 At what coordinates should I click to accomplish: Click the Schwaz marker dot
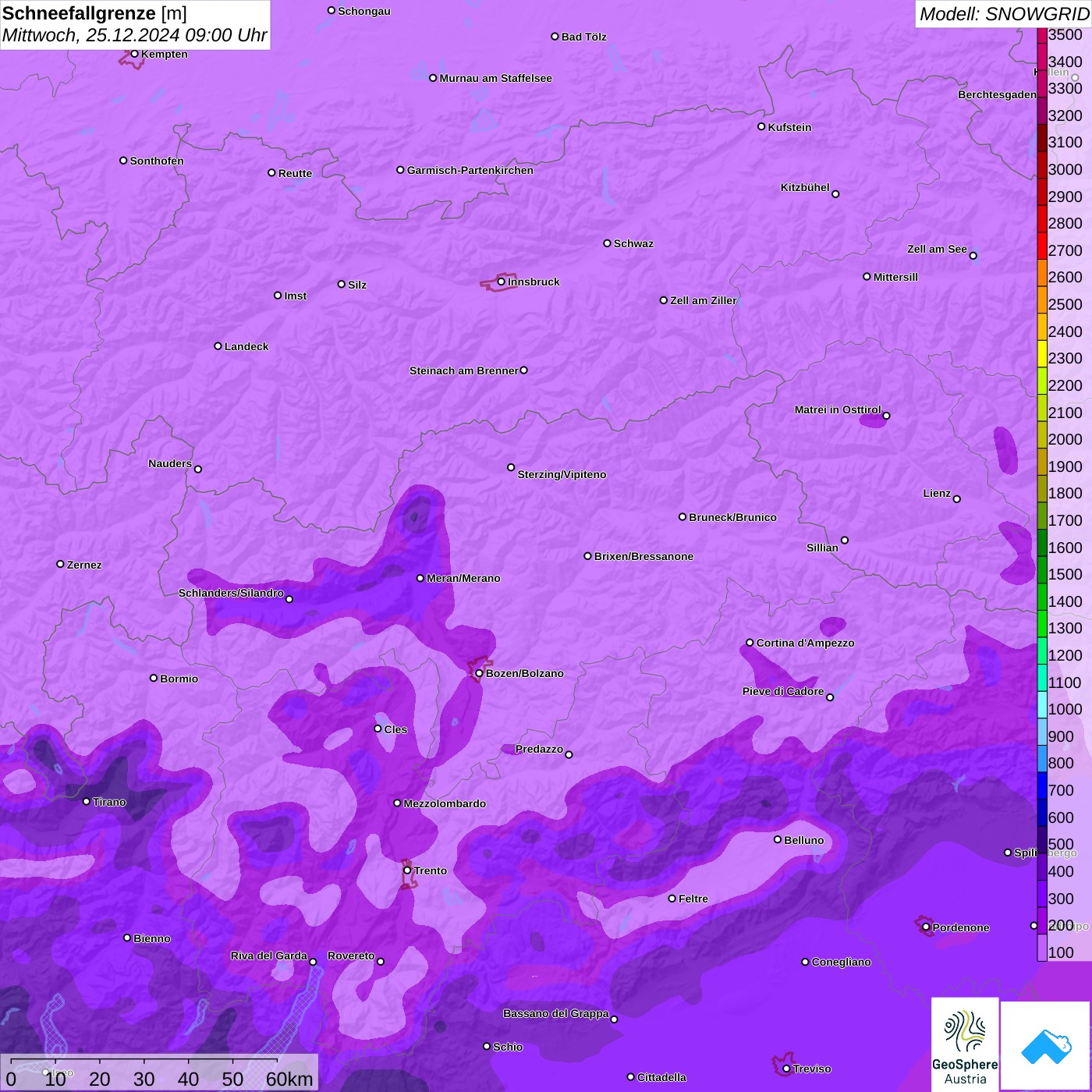coord(607,243)
